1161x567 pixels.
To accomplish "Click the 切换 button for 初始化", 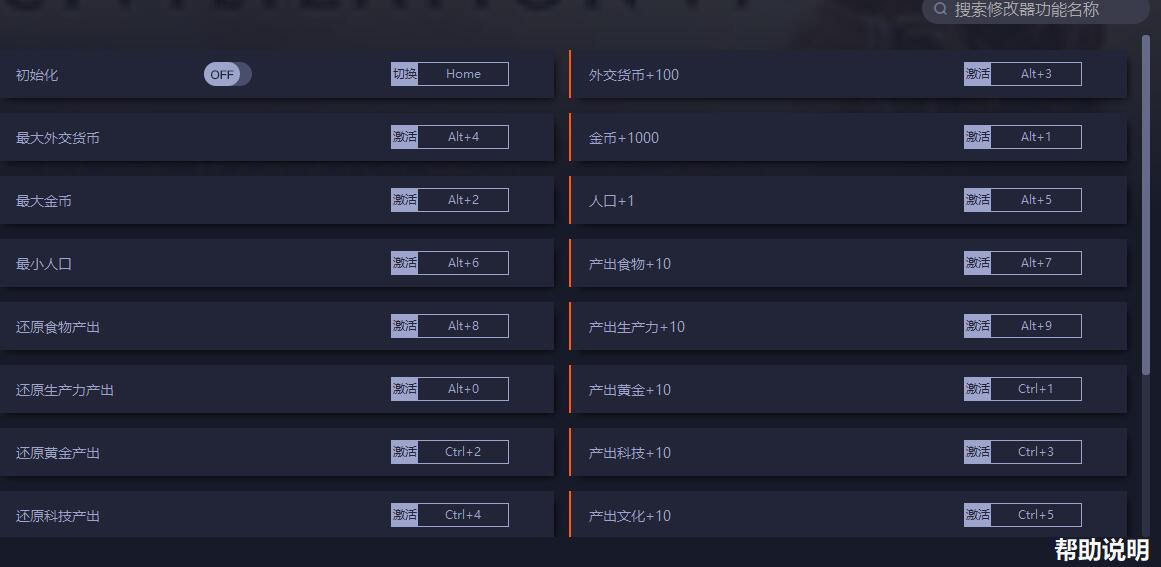I will (404, 74).
